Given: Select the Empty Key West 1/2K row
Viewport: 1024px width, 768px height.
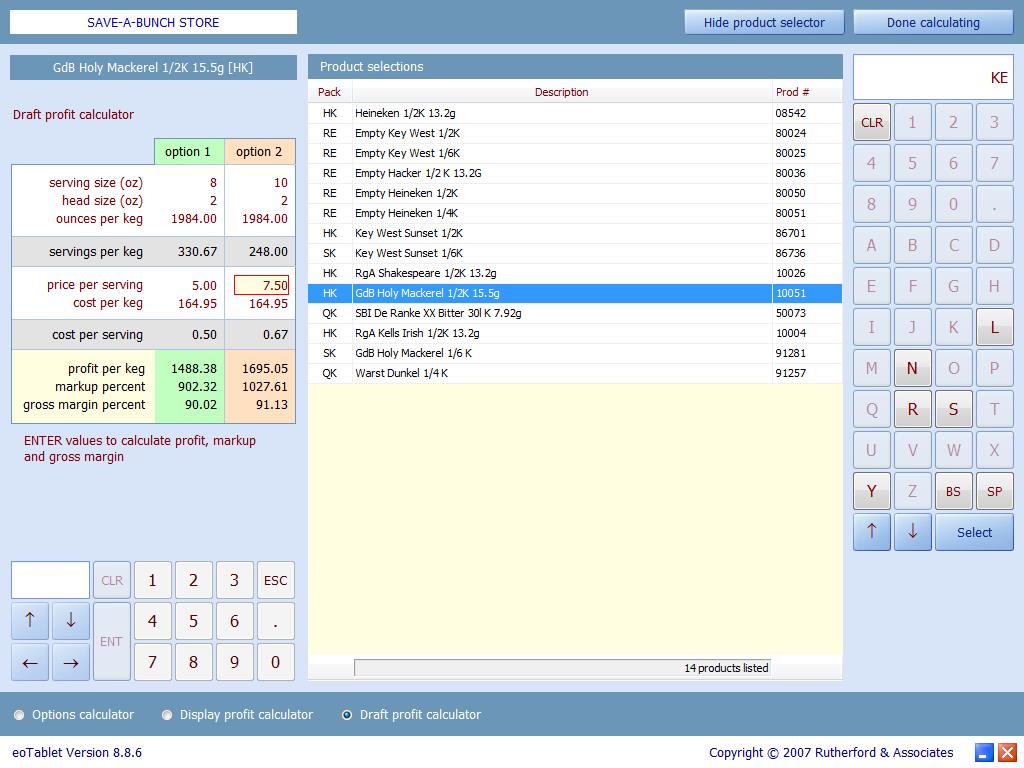Looking at the screenshot, I should tap(575, 133).
